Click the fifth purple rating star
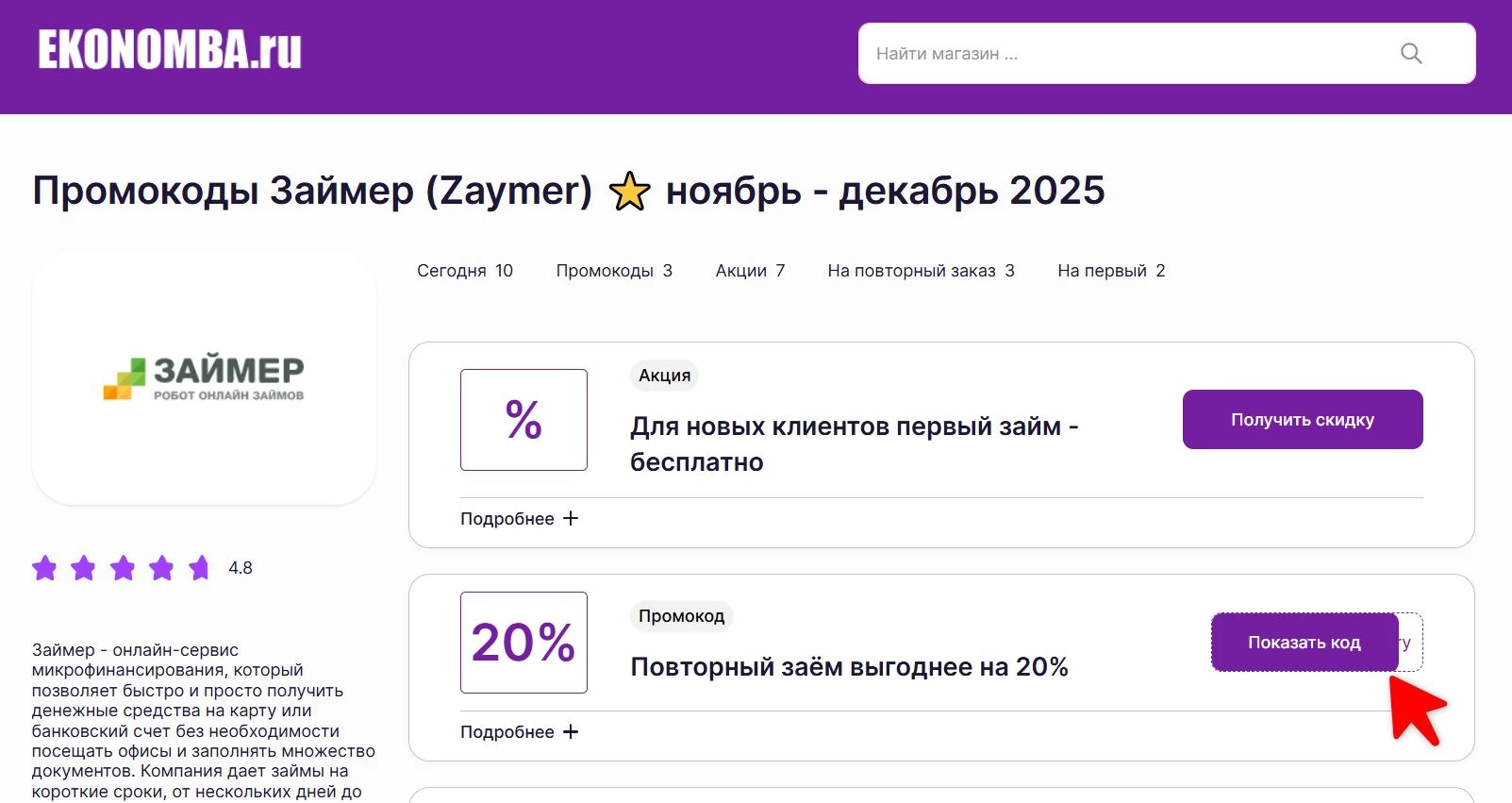Screen dimensions: 1512x803 (199, 568)
